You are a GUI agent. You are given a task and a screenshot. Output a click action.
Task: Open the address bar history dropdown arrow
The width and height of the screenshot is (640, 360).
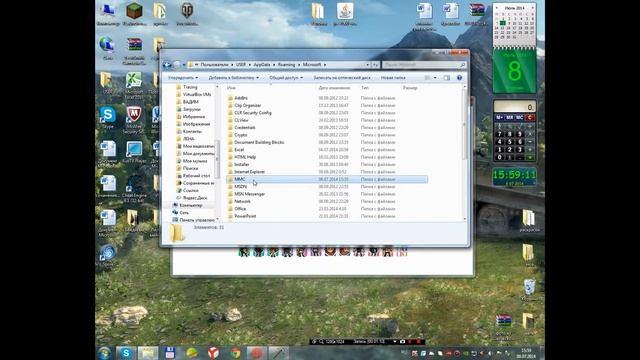(367, 64)
